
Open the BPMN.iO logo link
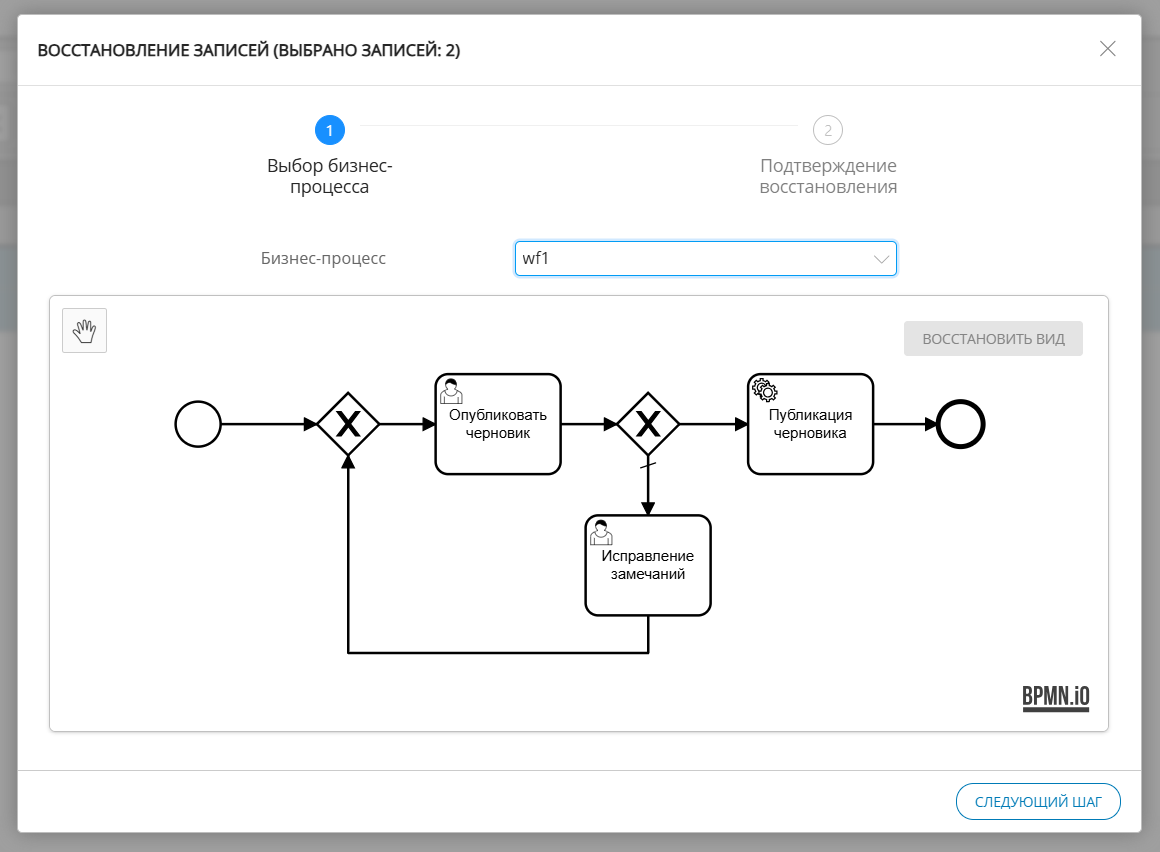1055,698
